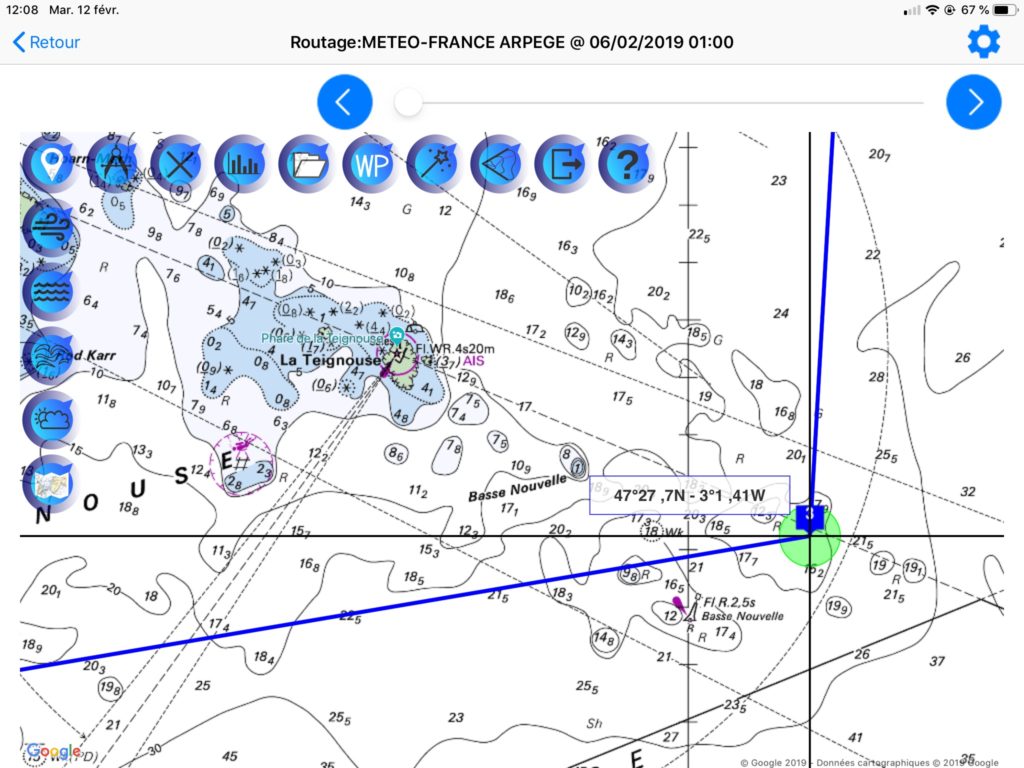This screenshot has height=768, width=1024.
Task: Open the WP waypoints tool
Action: (x=372, y=163)
